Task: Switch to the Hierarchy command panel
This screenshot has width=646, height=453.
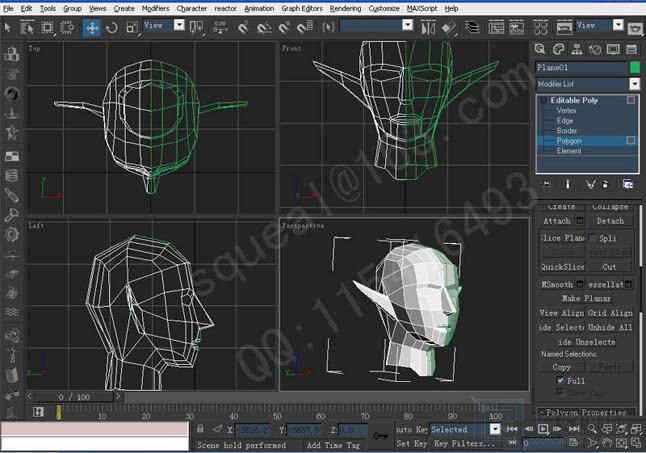Action: [x=577, y=49]
